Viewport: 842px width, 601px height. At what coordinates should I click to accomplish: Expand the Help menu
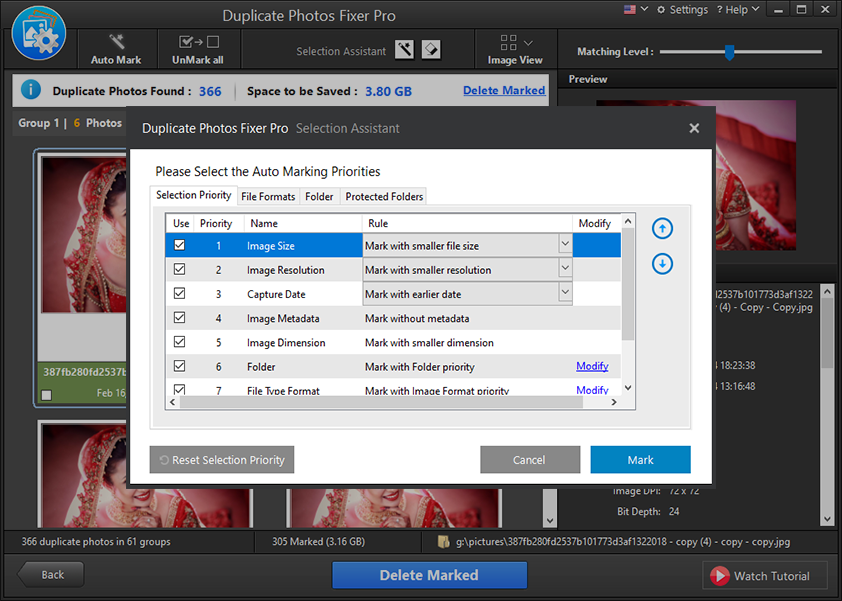[x=738, y=10]
